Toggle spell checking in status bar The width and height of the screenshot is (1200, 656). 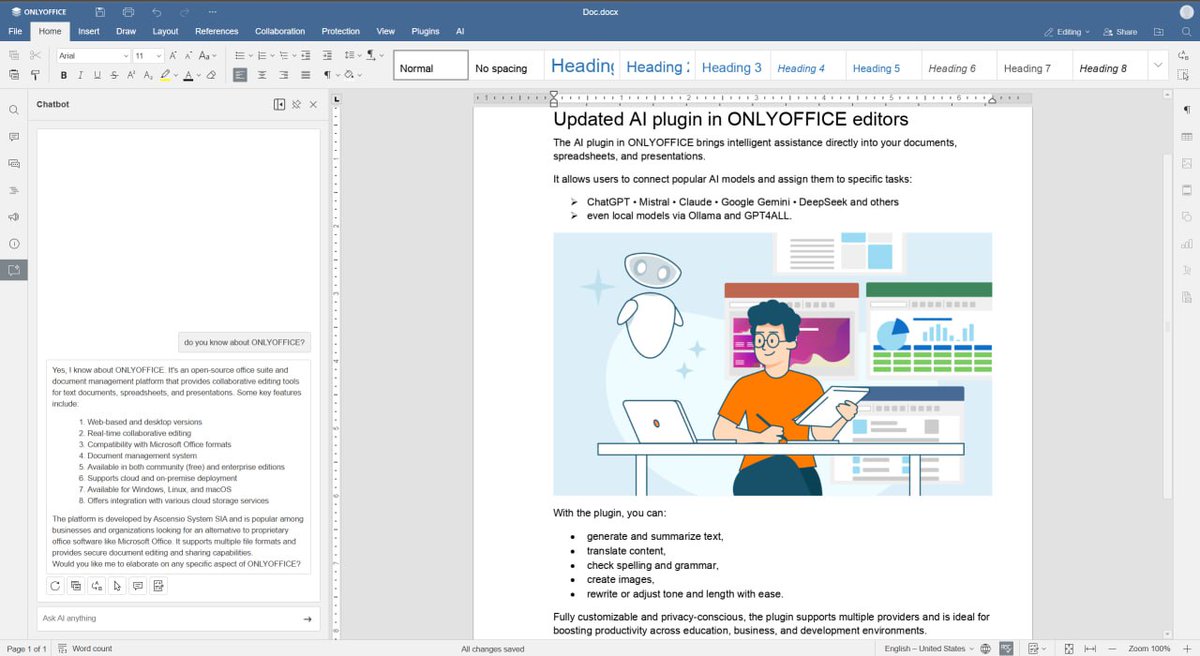pos(1007,649)
